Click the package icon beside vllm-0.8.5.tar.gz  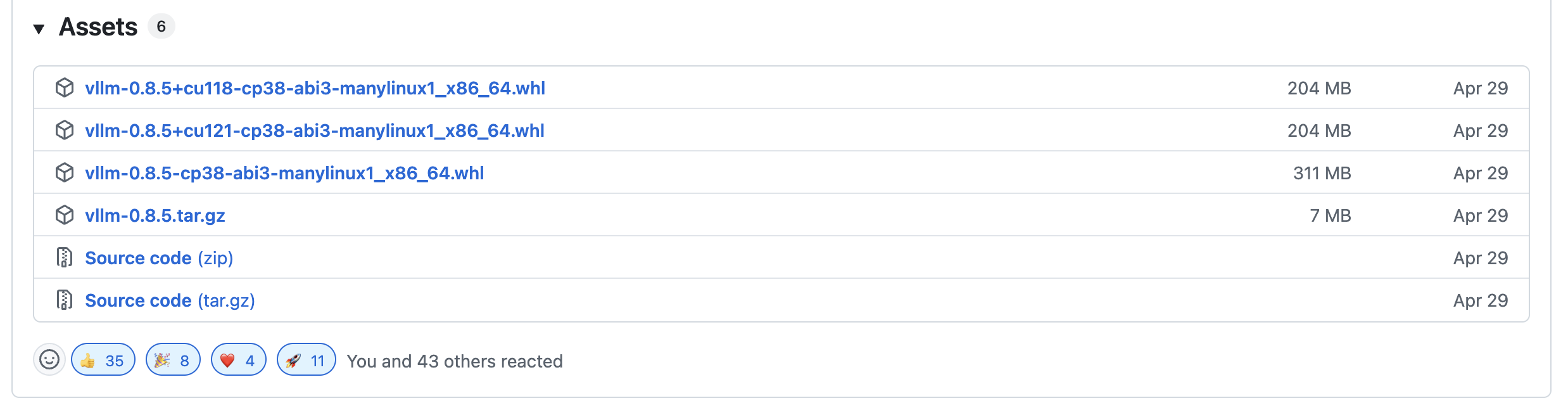[64, 215]
